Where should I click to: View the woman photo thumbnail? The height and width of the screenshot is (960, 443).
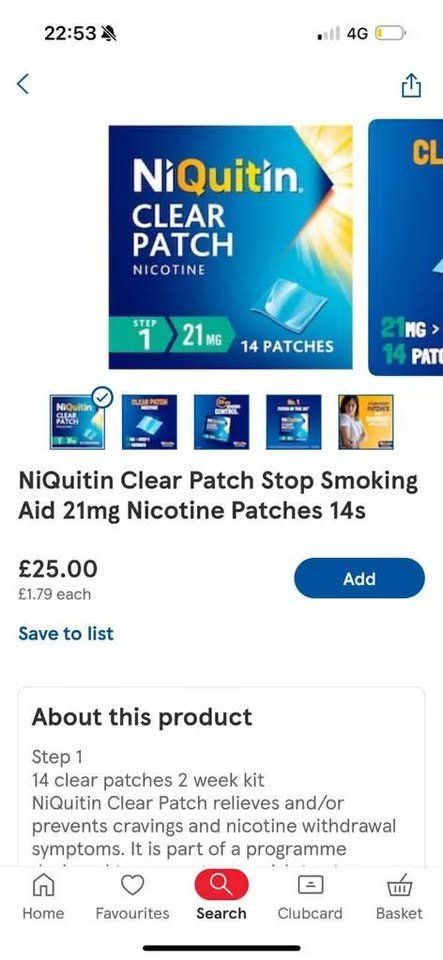click(366, 422)
